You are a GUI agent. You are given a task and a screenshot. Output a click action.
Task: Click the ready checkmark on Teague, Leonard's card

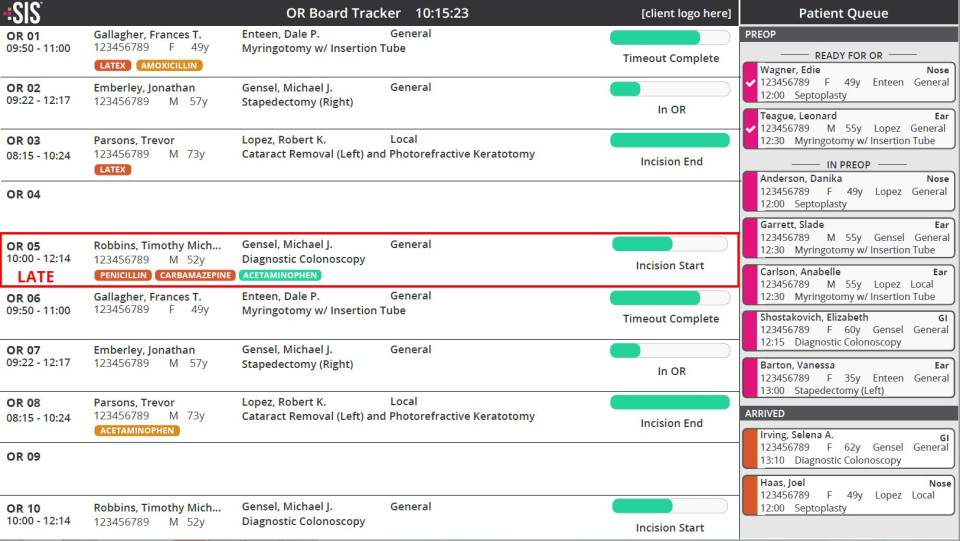tap(751, 129)
